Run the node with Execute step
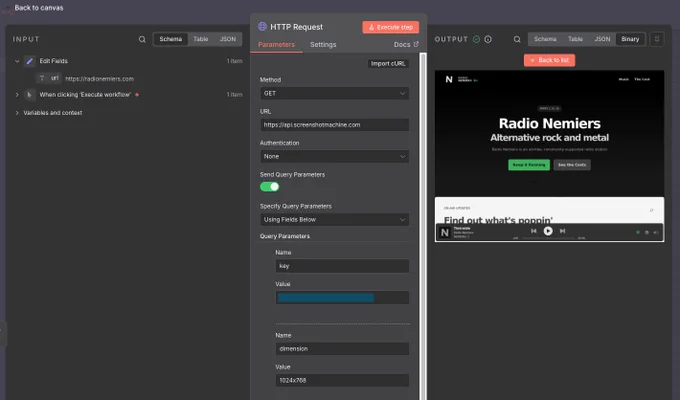Viewport: 680px width, 400px height. click(x=390, y=27)
